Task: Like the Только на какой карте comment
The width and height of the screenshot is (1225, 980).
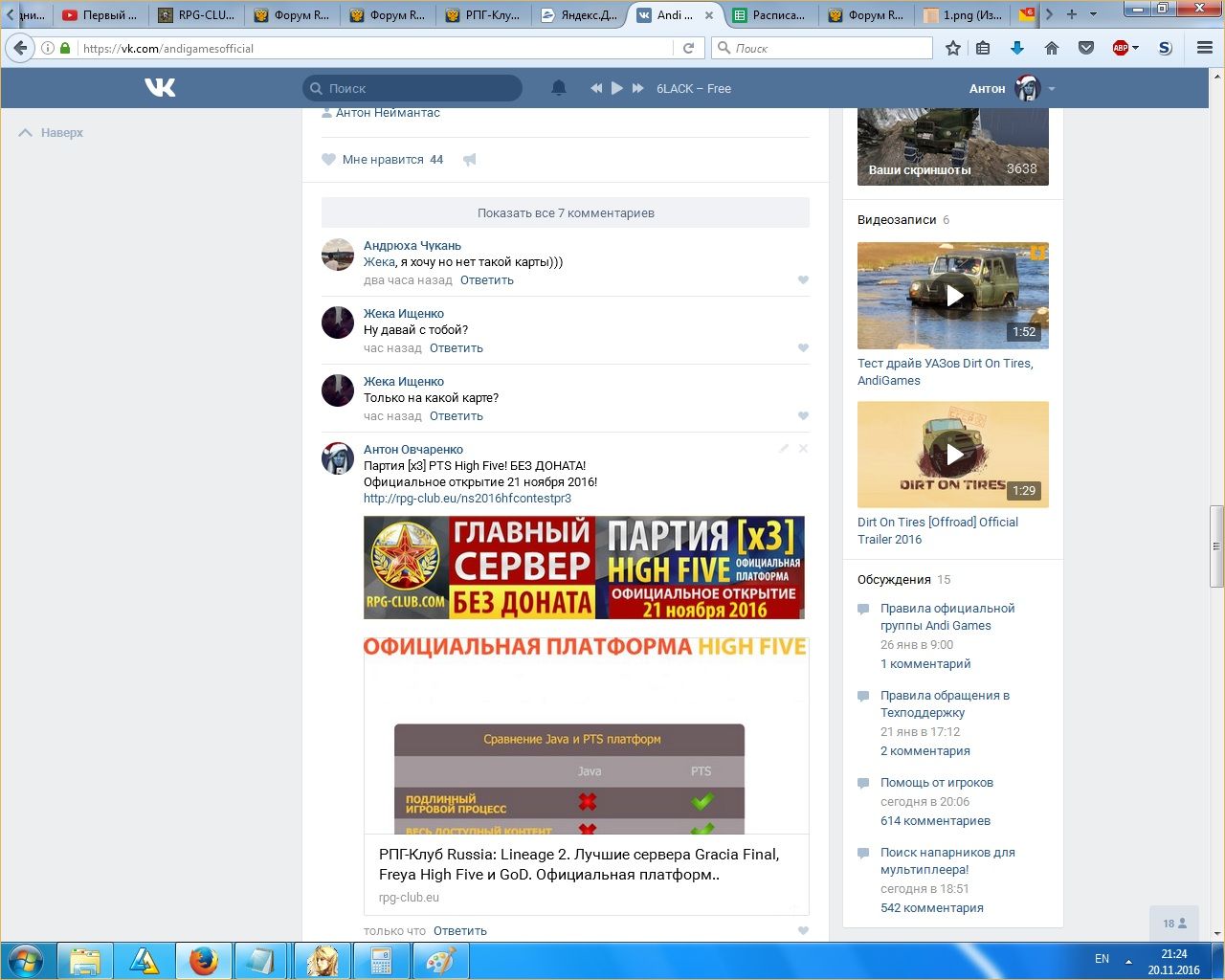Action: (x=803, y=416)
